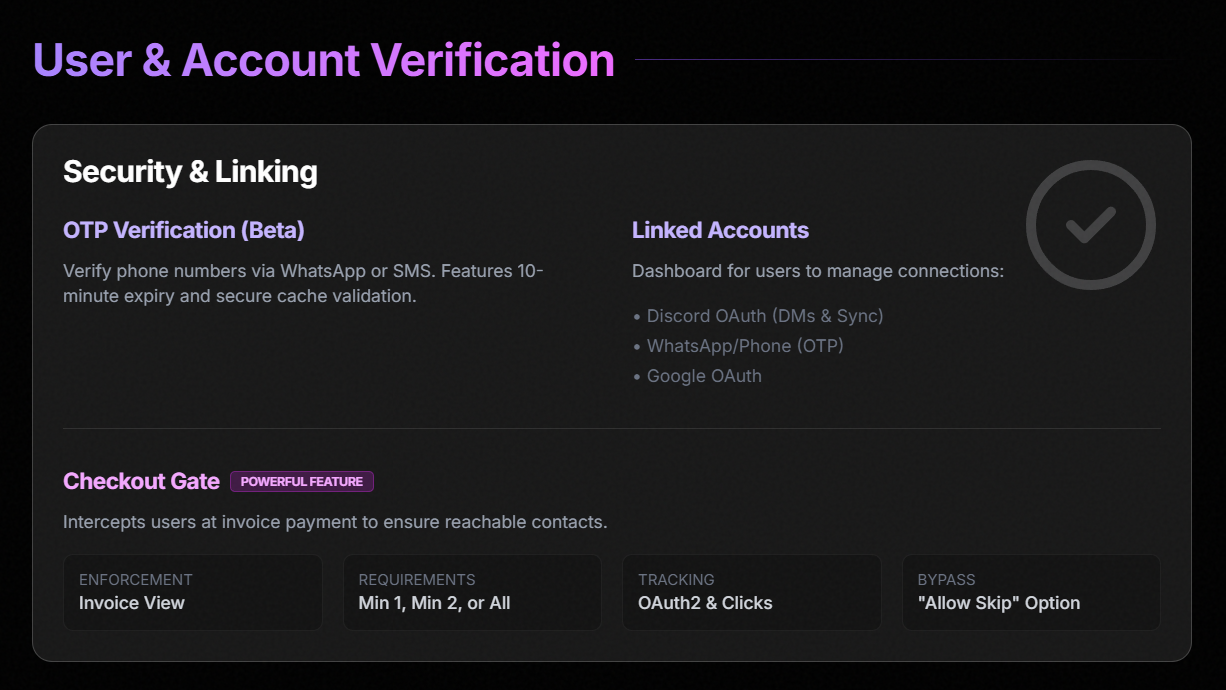The image size is (1226, 690).
Task: Click the Tracking OAuth2 & Clicks card
Action: [751, 592]
